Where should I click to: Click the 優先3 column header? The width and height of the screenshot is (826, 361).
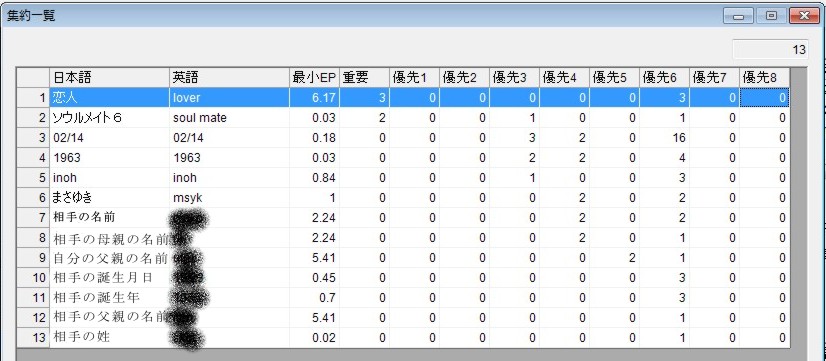point(514,77)
